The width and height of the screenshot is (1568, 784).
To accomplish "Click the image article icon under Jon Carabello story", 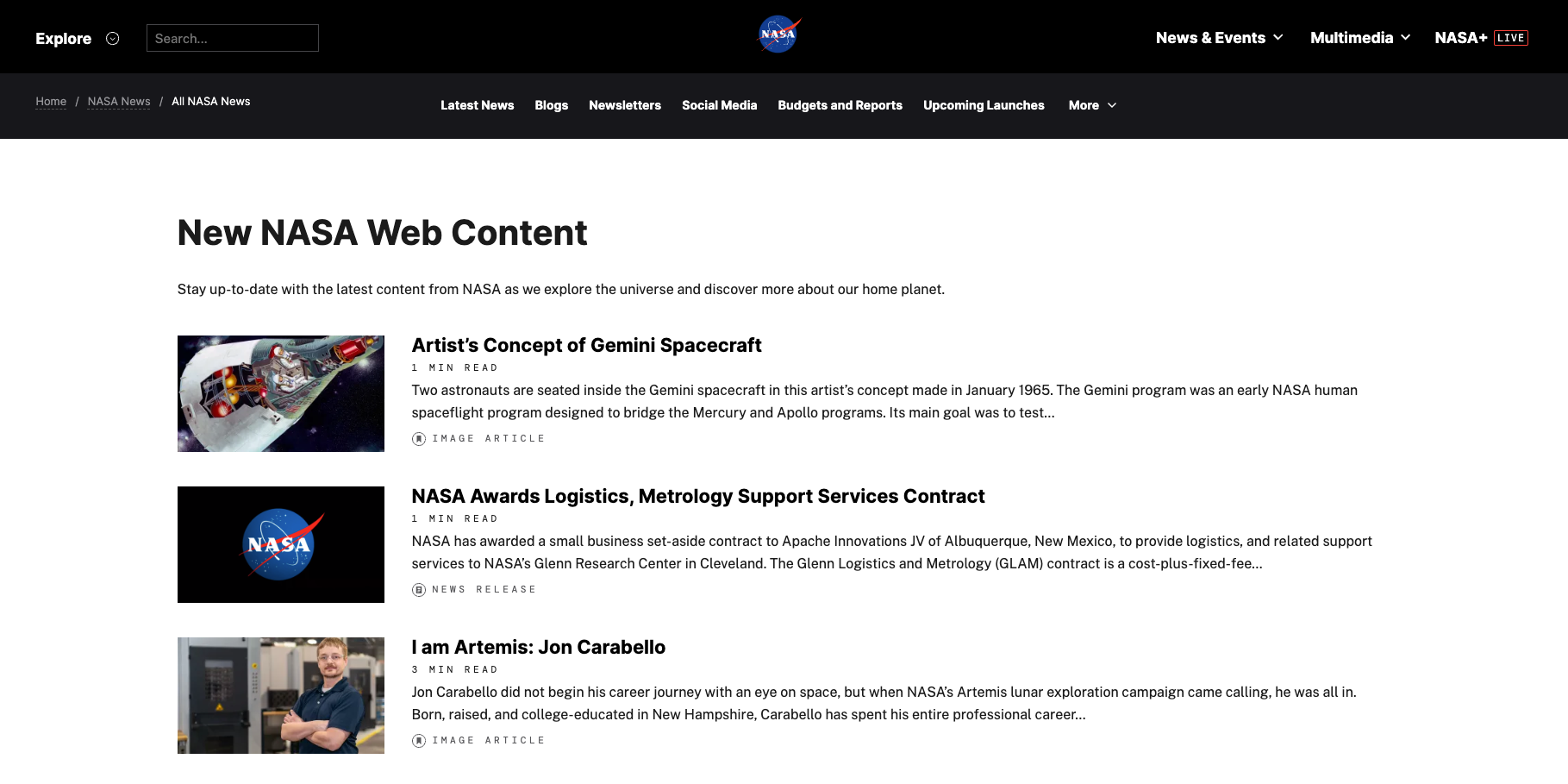I will pyautogui.click(x=419, y=740).
